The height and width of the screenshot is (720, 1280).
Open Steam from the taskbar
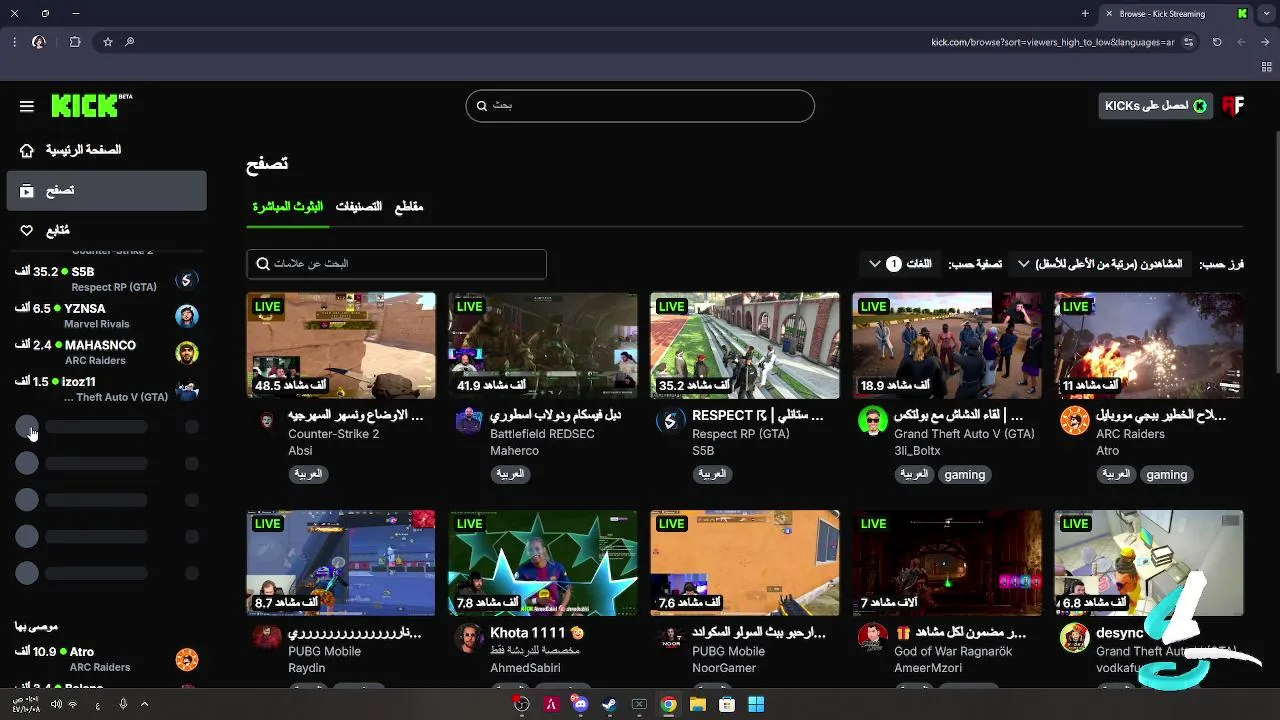pyautogui.click(x=609, y=704)
